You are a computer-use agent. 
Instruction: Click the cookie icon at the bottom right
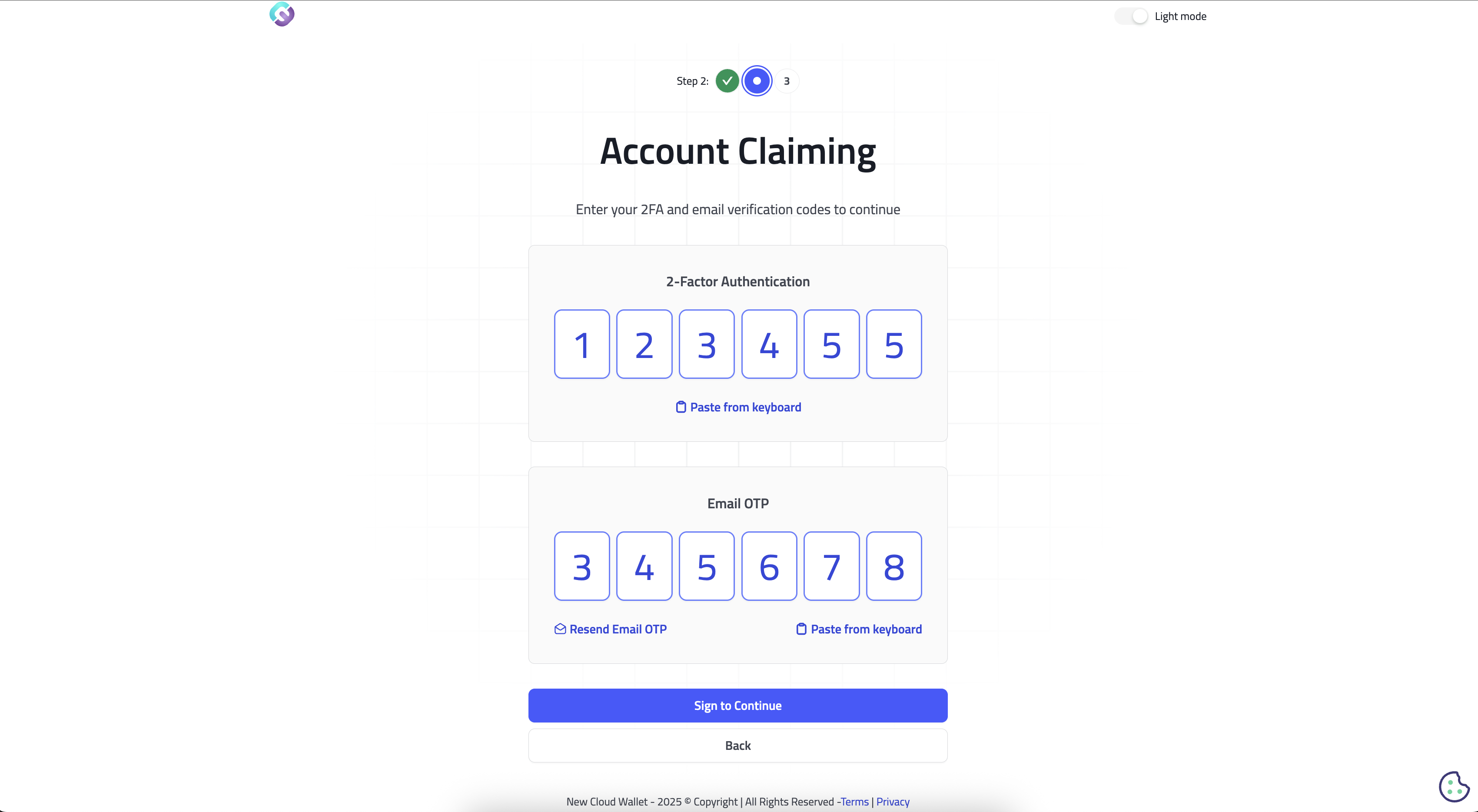tap(1454, 786)
